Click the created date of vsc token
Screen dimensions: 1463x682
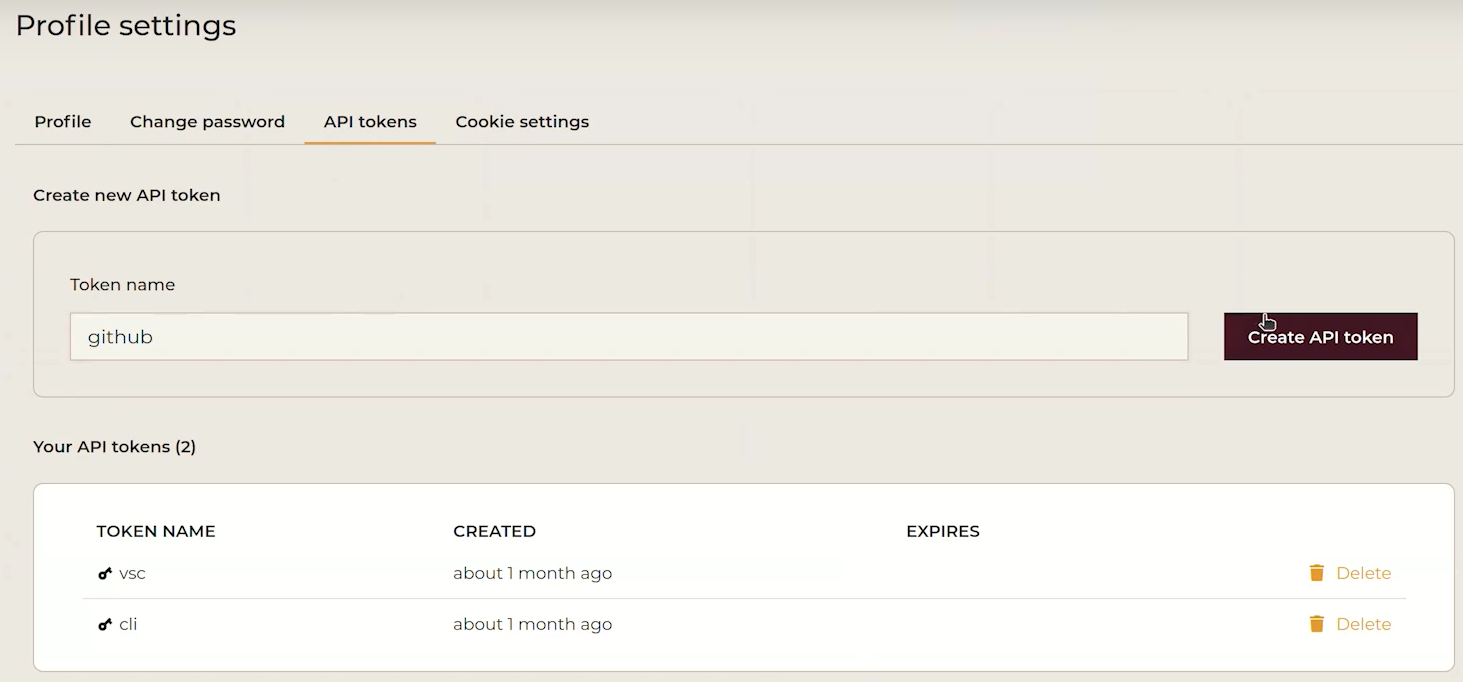click(532, 573)
